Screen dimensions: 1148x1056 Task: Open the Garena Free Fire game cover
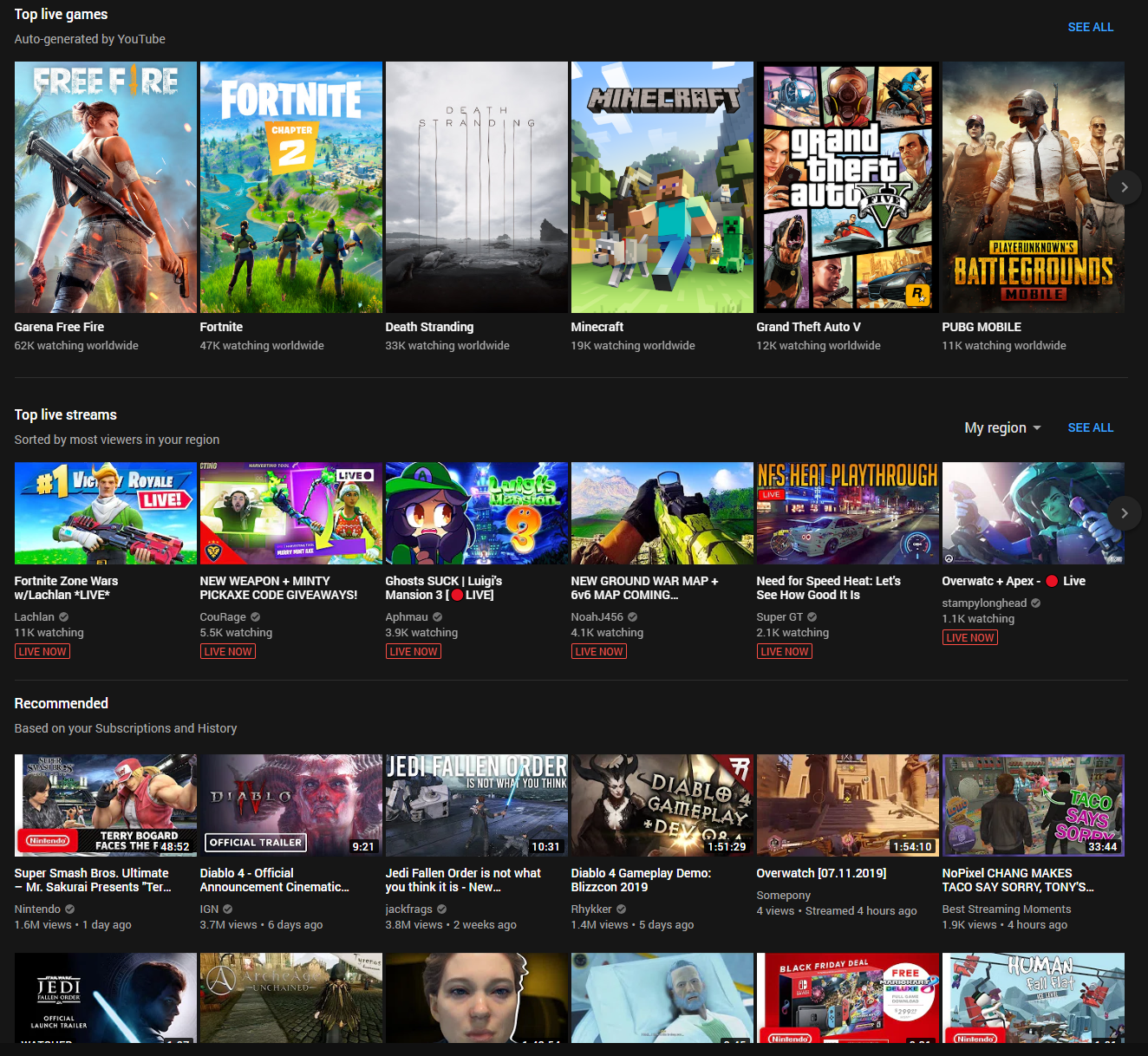point(106,187)
